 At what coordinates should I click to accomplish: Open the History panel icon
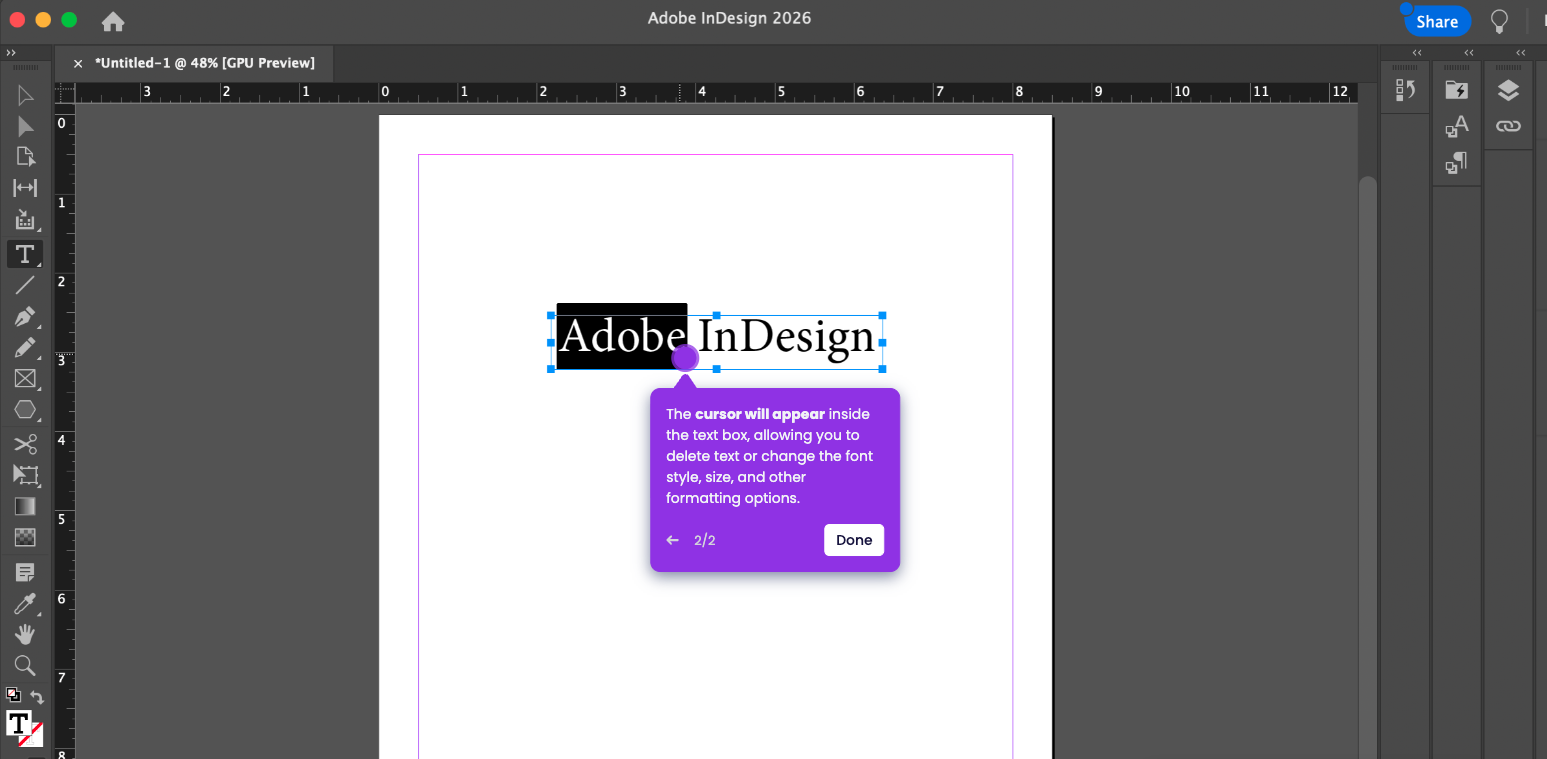point(1405,90)
